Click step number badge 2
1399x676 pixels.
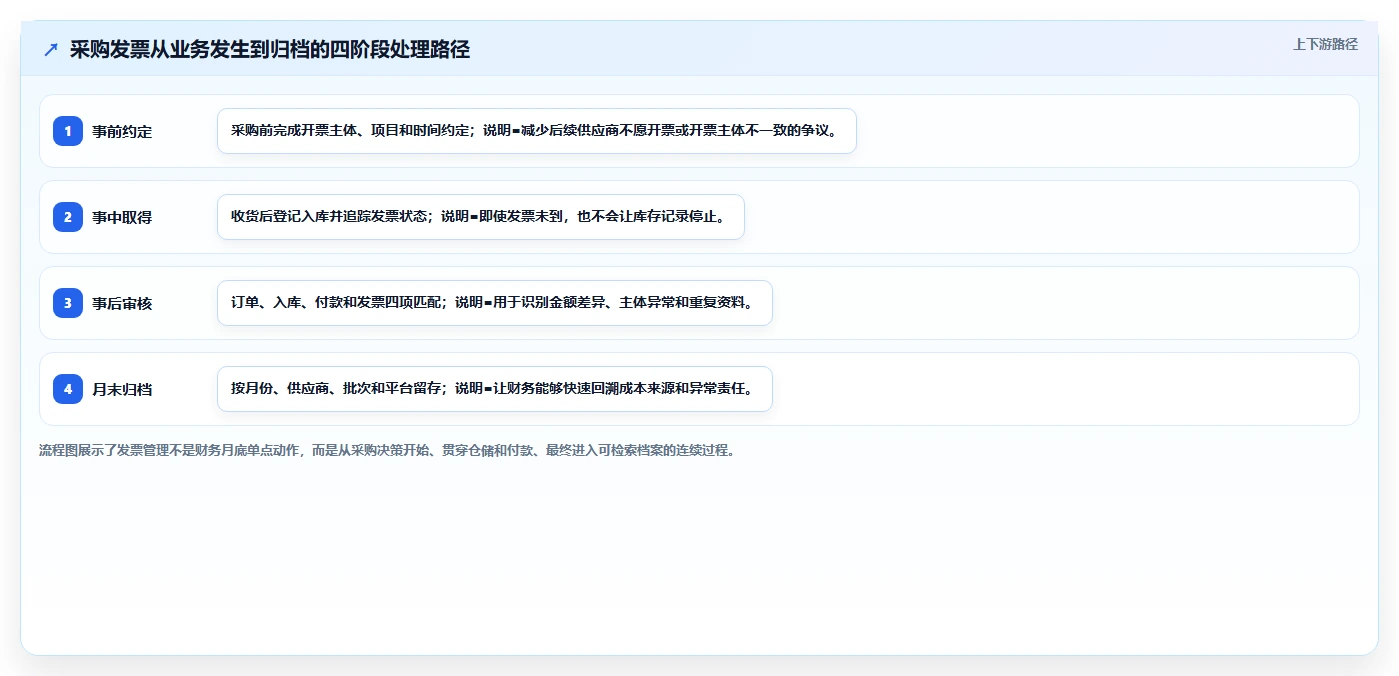coord(68,217)
